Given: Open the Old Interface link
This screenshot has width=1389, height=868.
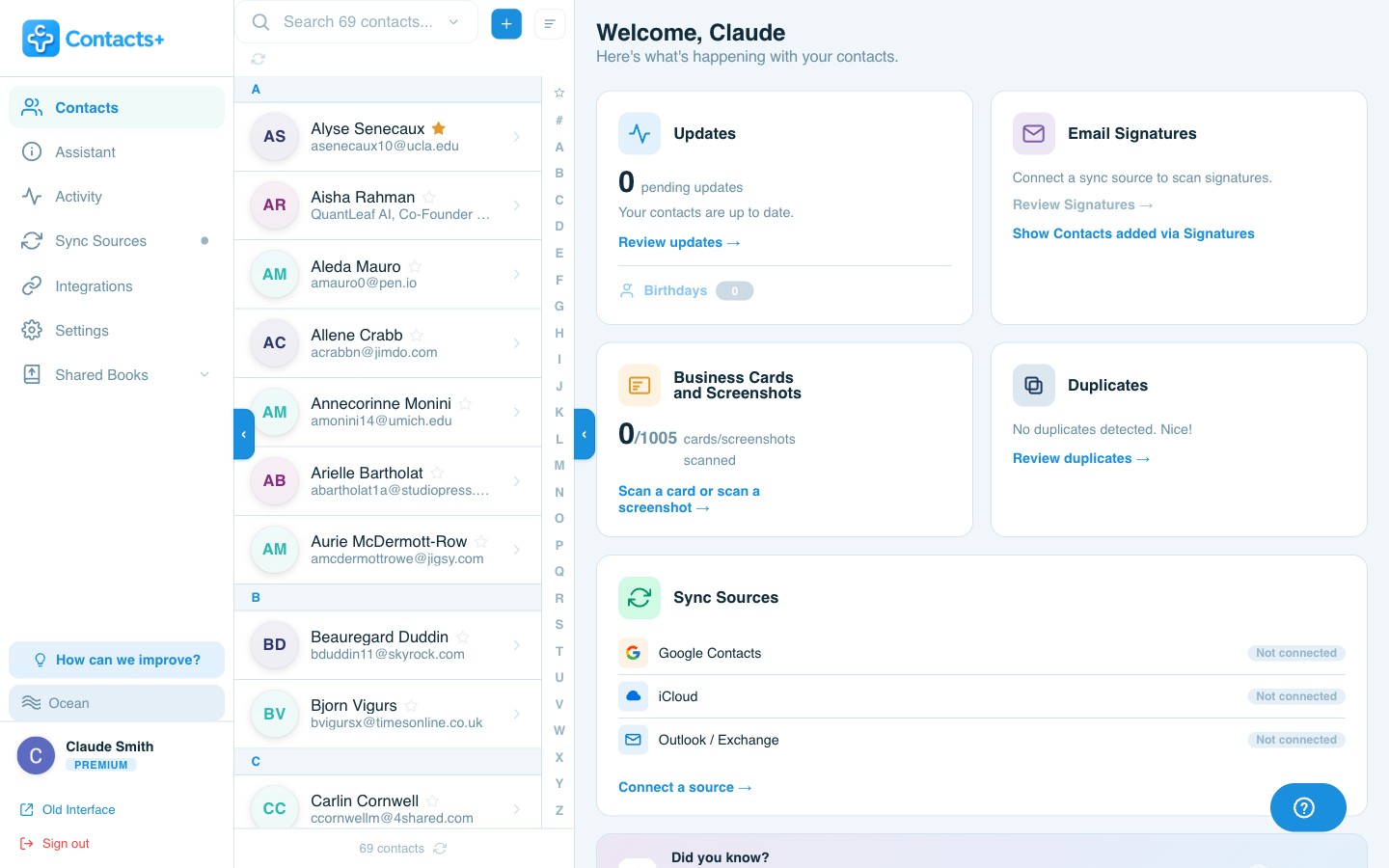Looking at the screenshot, I should 68,810.
